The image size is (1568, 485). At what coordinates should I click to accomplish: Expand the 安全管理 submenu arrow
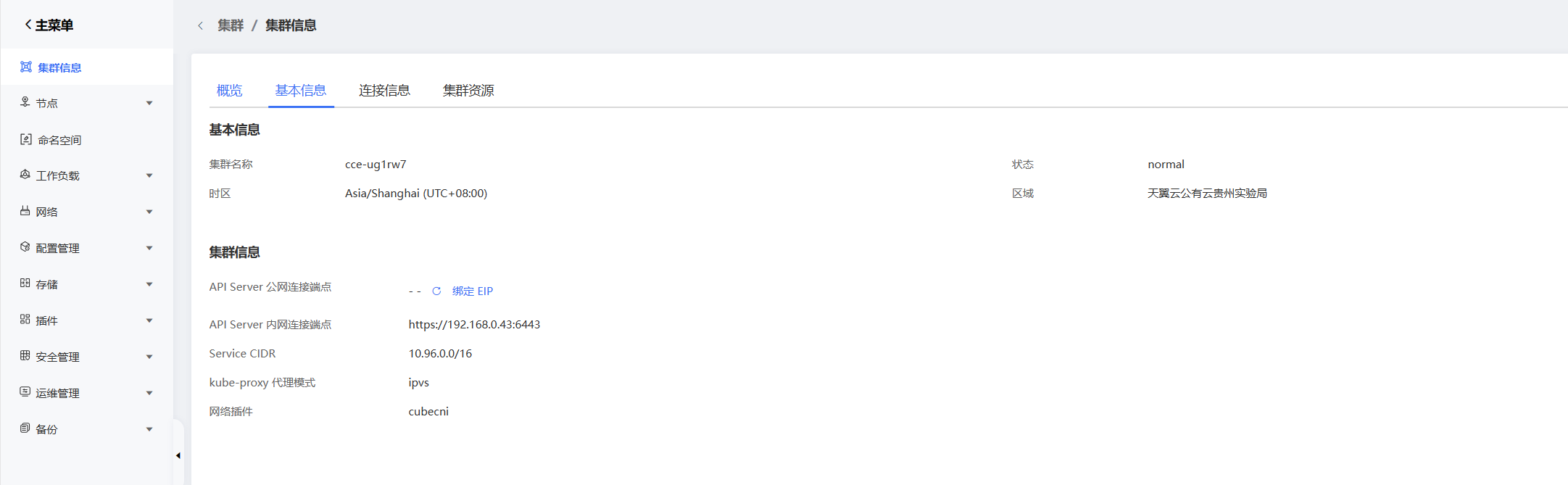[149, 357]
